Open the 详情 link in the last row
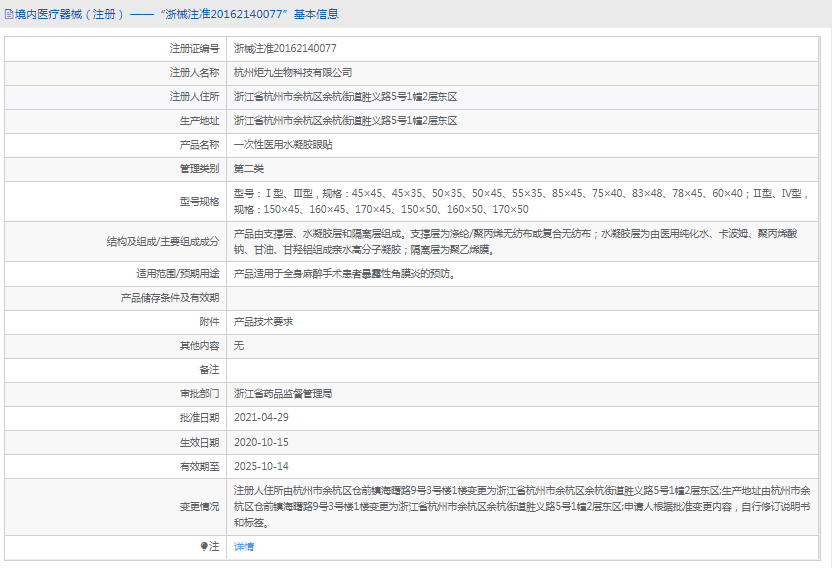 [244, 546]
